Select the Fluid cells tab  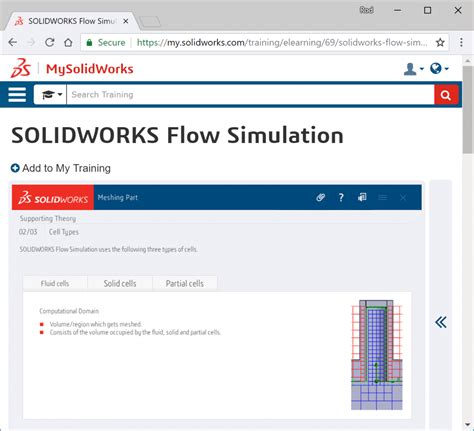(55, 284)
